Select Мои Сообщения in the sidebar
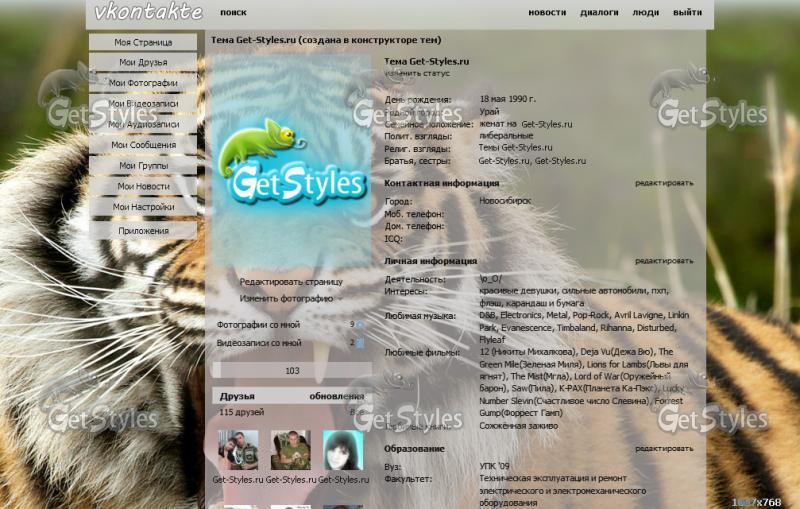 (143, 145)
